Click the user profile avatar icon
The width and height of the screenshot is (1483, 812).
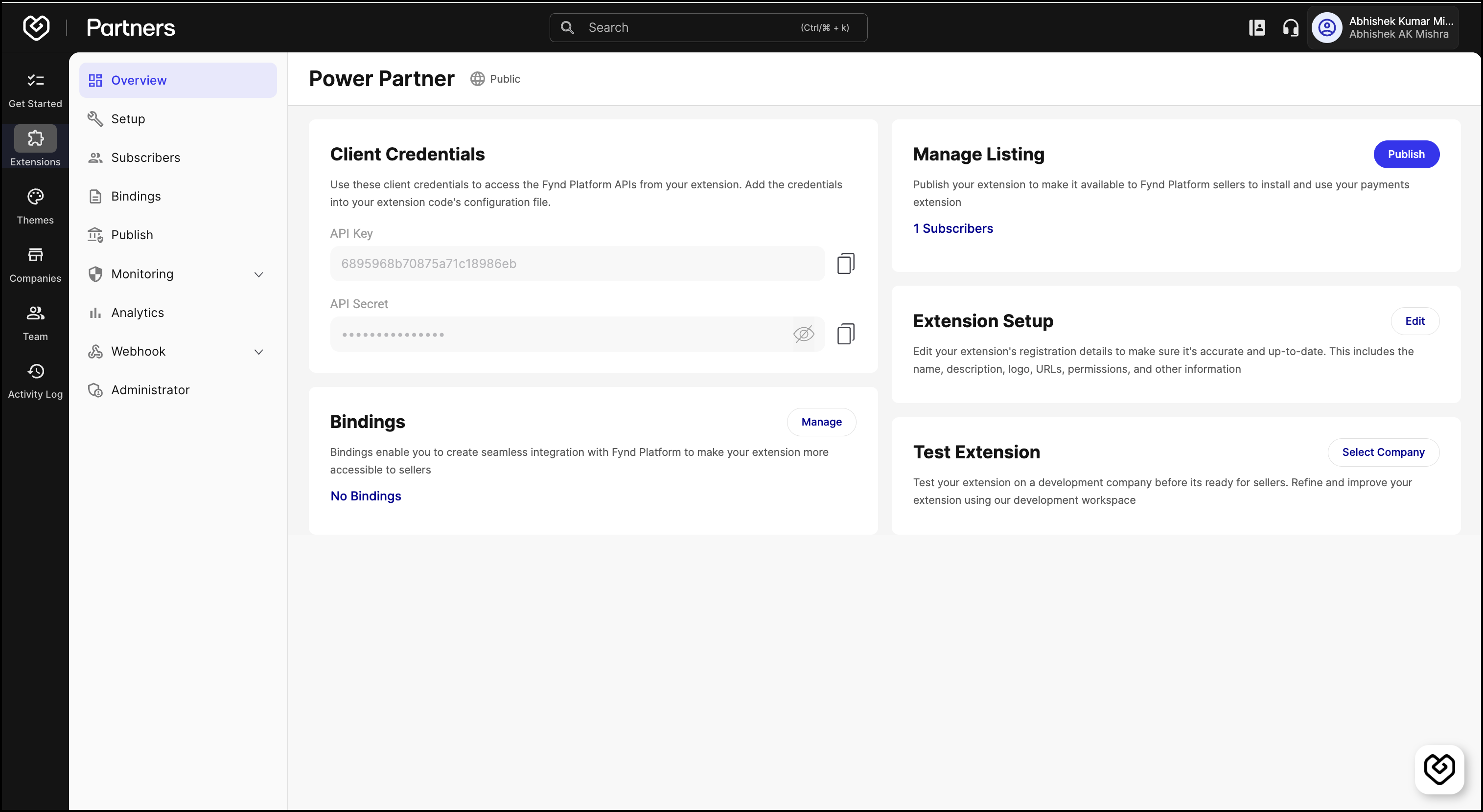[1327, 27]
